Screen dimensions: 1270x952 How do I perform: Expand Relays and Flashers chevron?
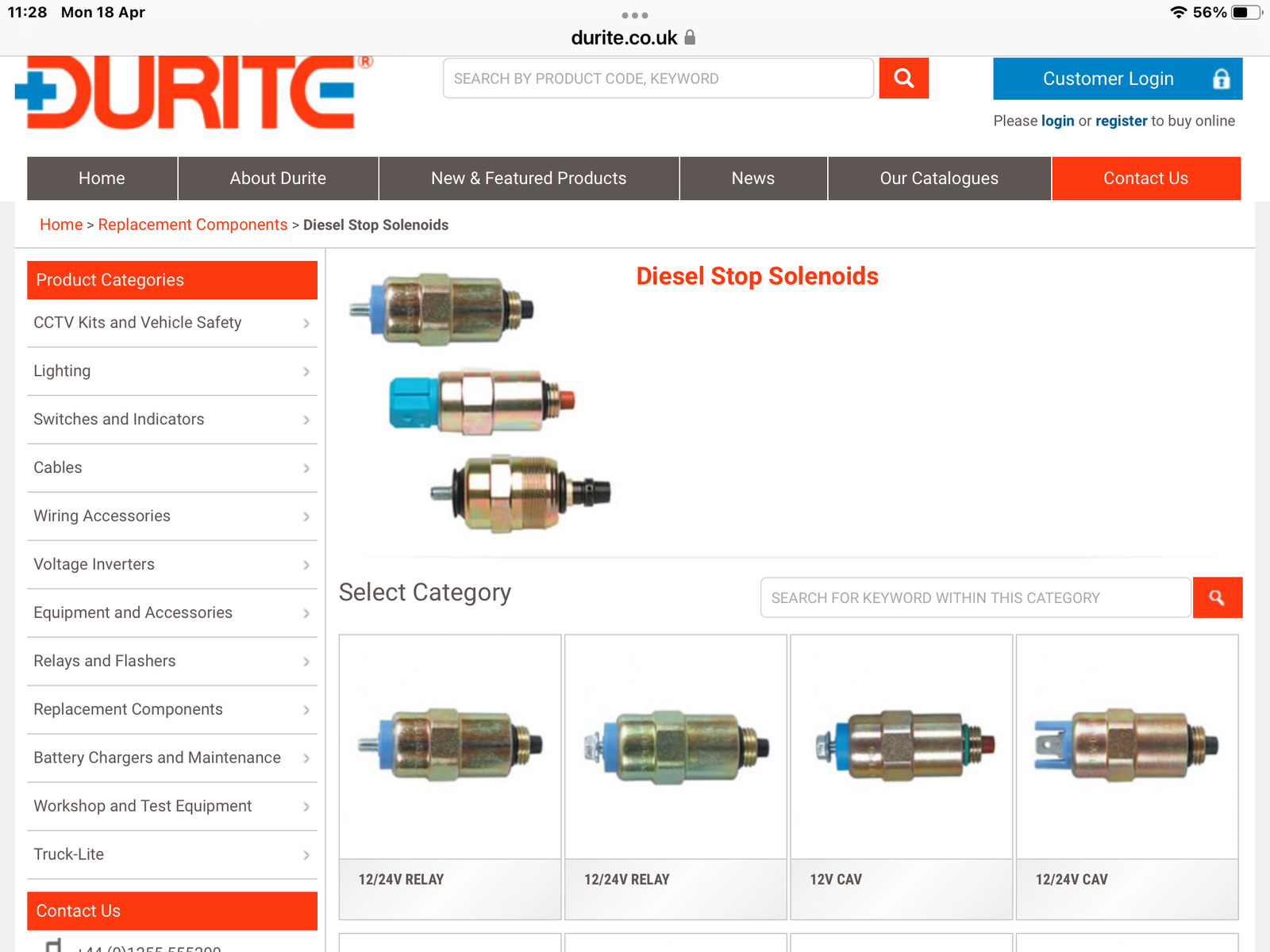tap(306, 662)
